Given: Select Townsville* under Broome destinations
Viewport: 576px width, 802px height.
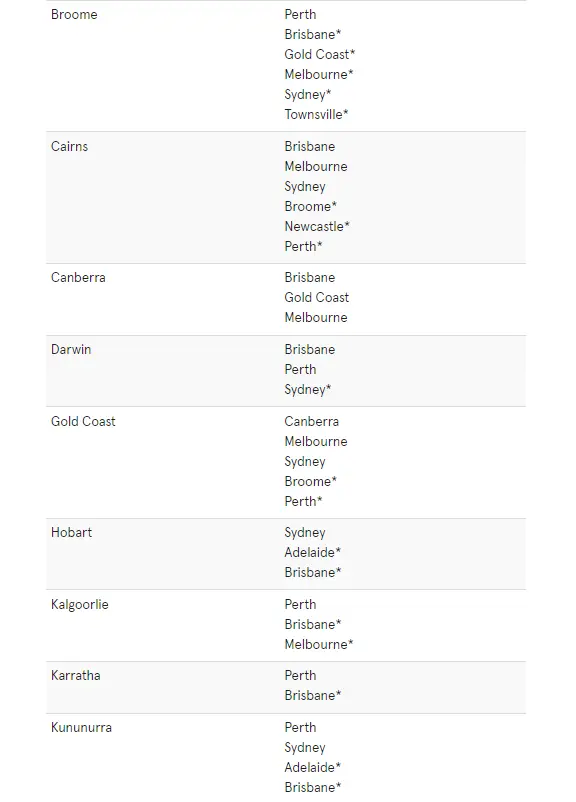Looking at the screenshot, I should [x=316, y=114].
